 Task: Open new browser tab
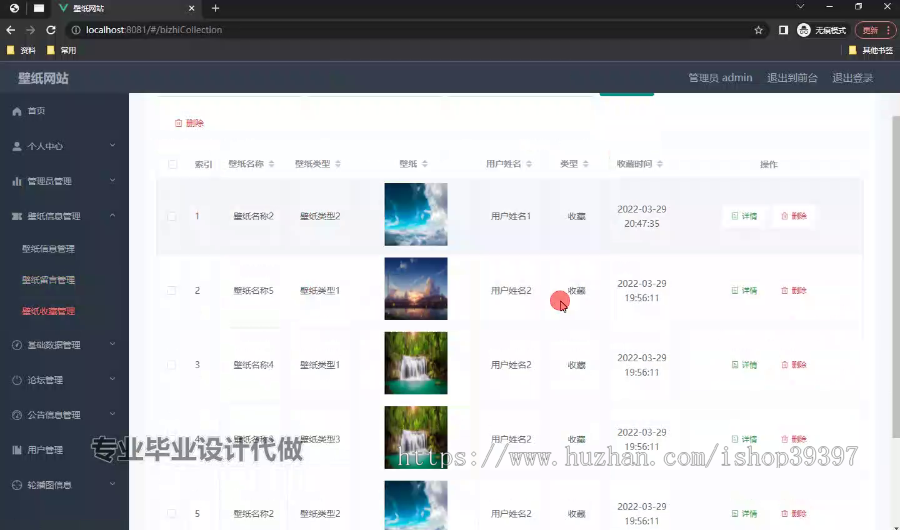click(215, 8)
